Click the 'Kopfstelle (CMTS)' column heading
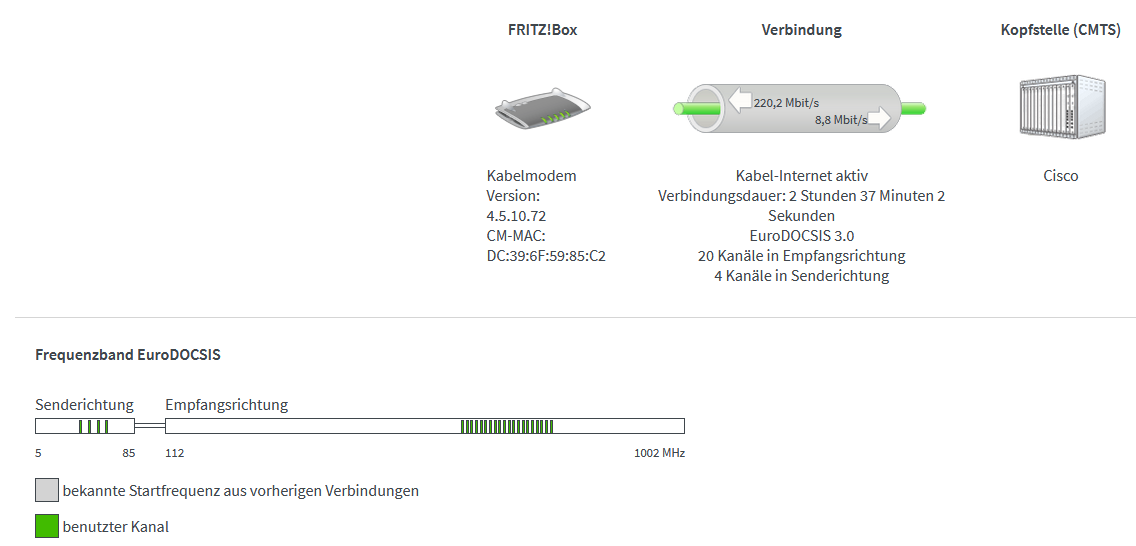 [1060, 30]
